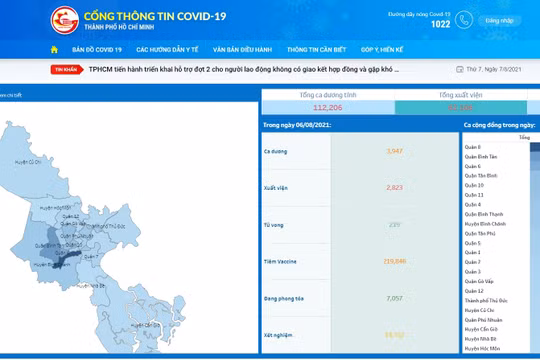Select 'Quận 8' in district list
This screenshot has width=540, height=360.
[x=472, y=147]
